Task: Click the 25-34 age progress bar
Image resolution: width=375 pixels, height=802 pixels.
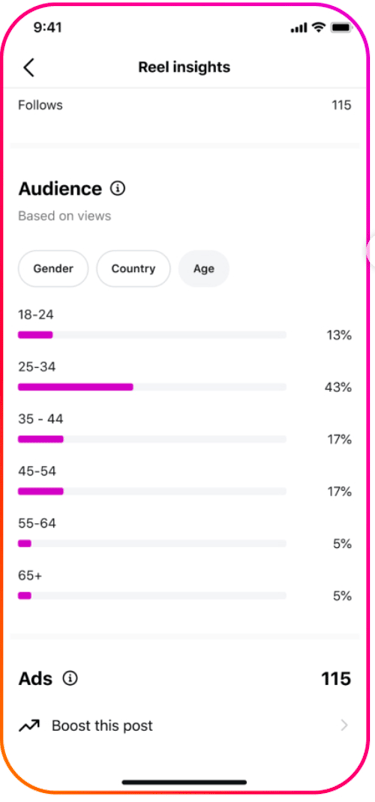Action: 152,387
